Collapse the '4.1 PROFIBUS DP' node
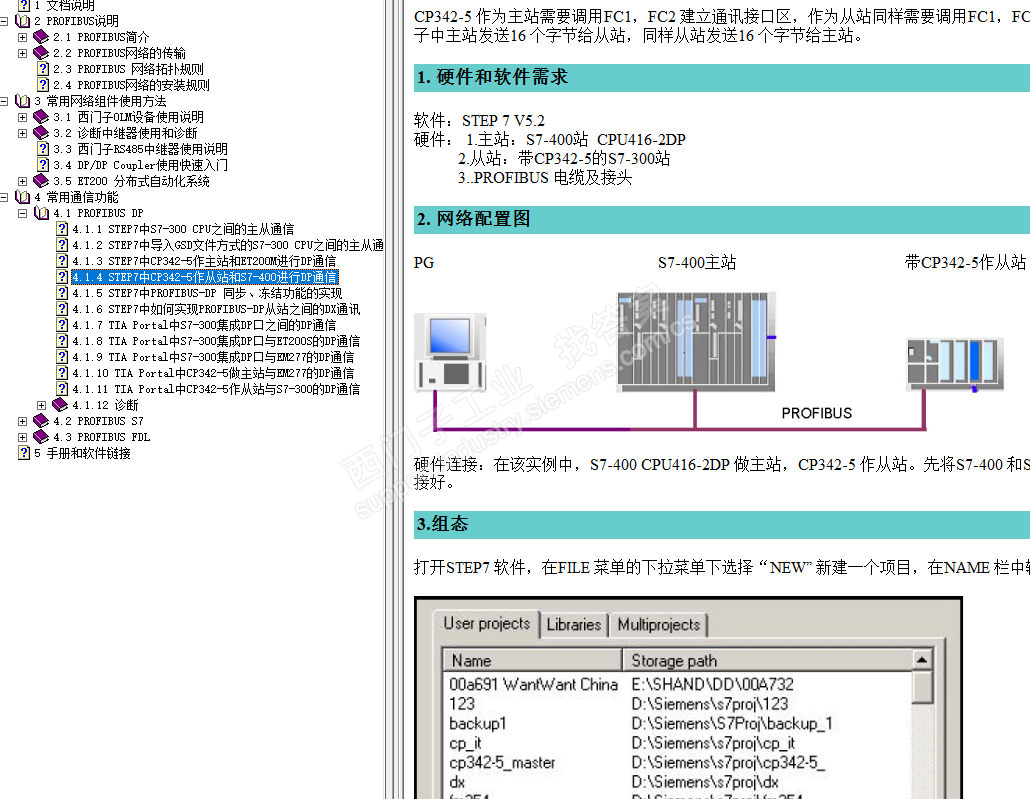The image size is (1030, 799). [x=22, y=213]
